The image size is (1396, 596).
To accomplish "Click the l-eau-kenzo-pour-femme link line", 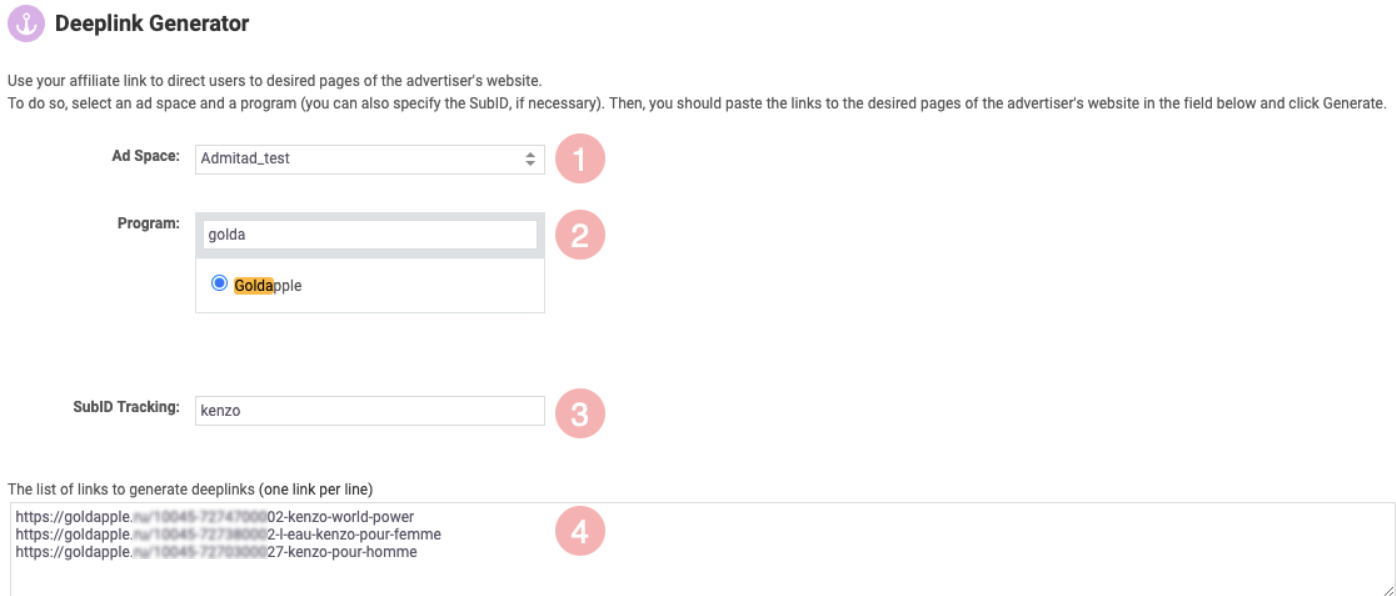I will click(228, 534).
